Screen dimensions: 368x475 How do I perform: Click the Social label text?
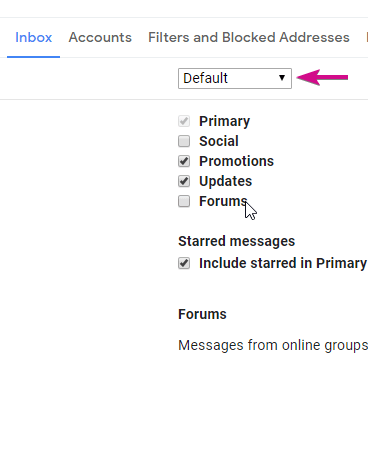(219, 141)
